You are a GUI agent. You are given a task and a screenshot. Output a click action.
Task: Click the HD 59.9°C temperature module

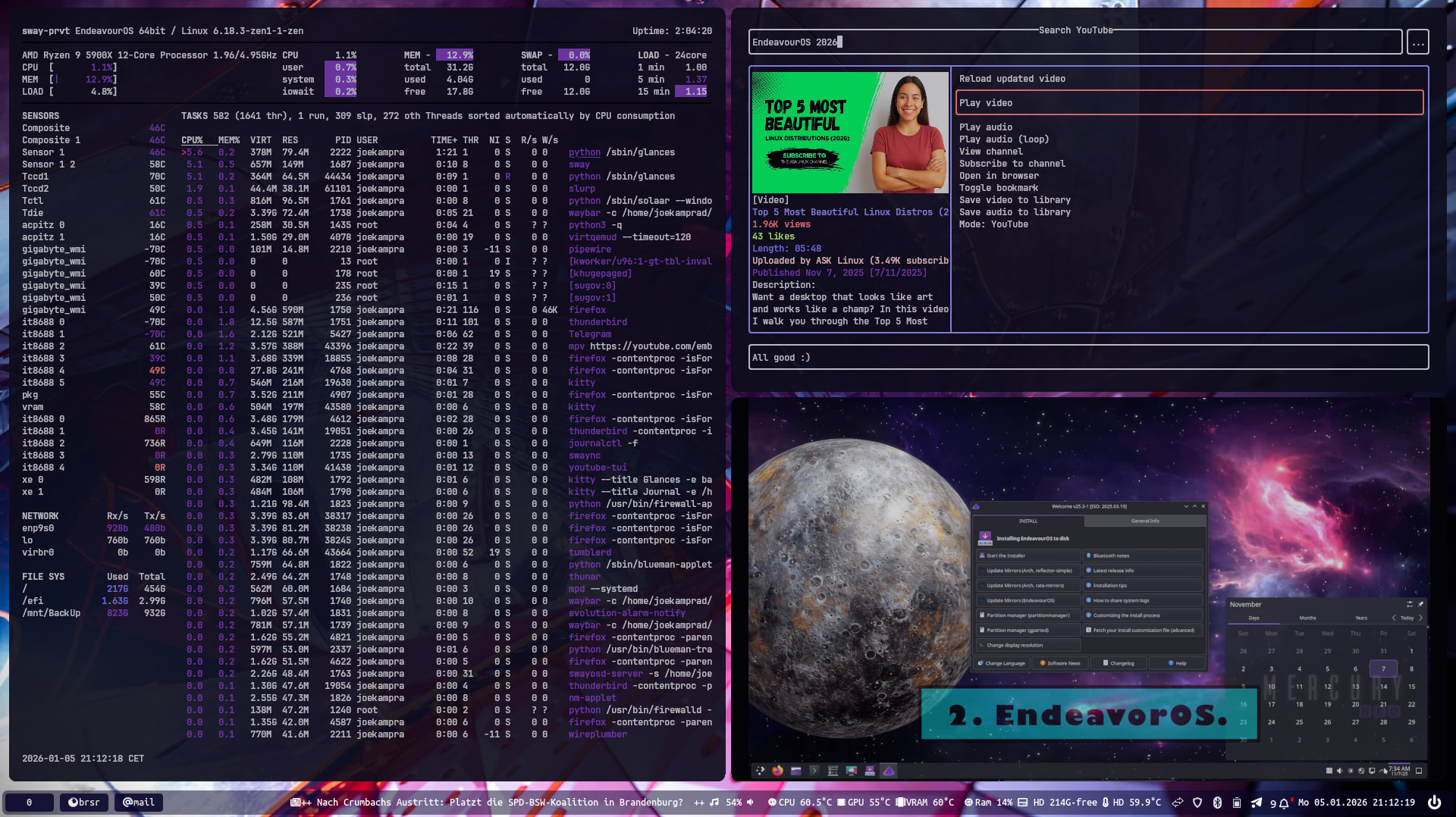1131,803
